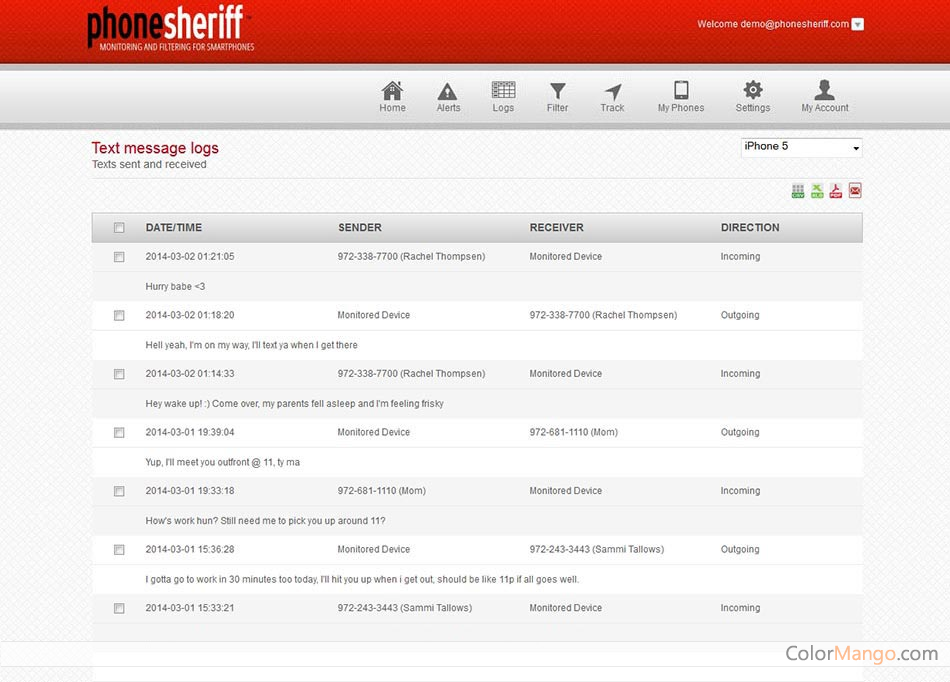Check the box for the 01:18:20 message
Screen dimensions: 950x682
[119, 316]
